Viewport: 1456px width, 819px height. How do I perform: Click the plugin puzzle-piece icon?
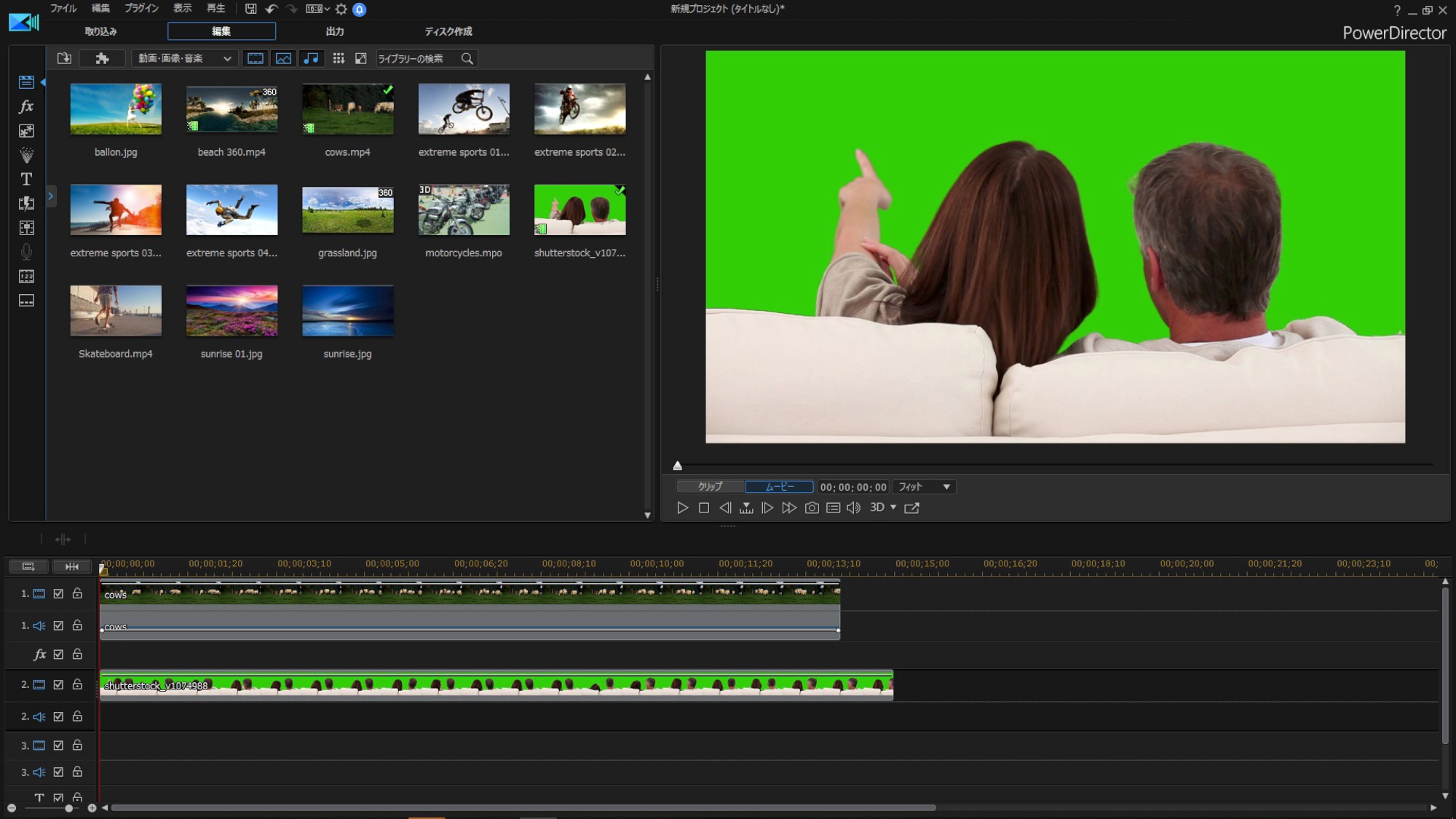pyautogui.click(x=102, y=58)
